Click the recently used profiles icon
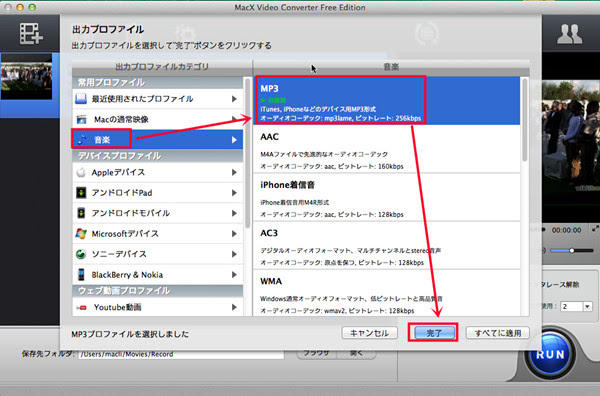This screenshot has height=396, width=600. pyautogui.click(x=81, y=99)
